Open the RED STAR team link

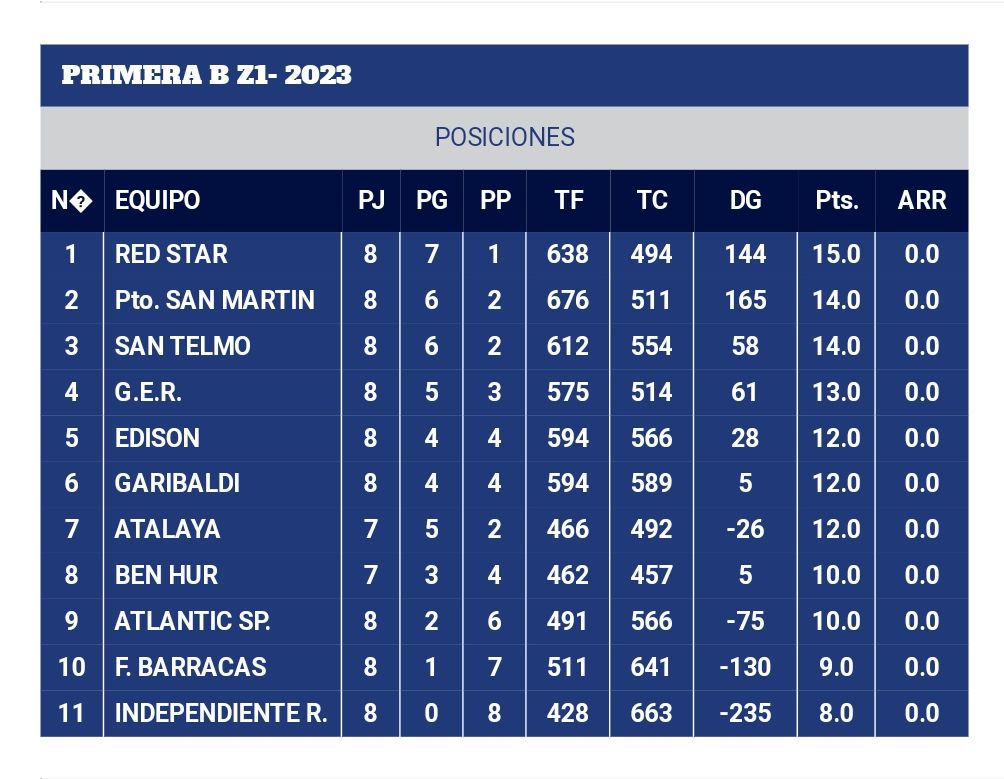(x=171, y=254)
